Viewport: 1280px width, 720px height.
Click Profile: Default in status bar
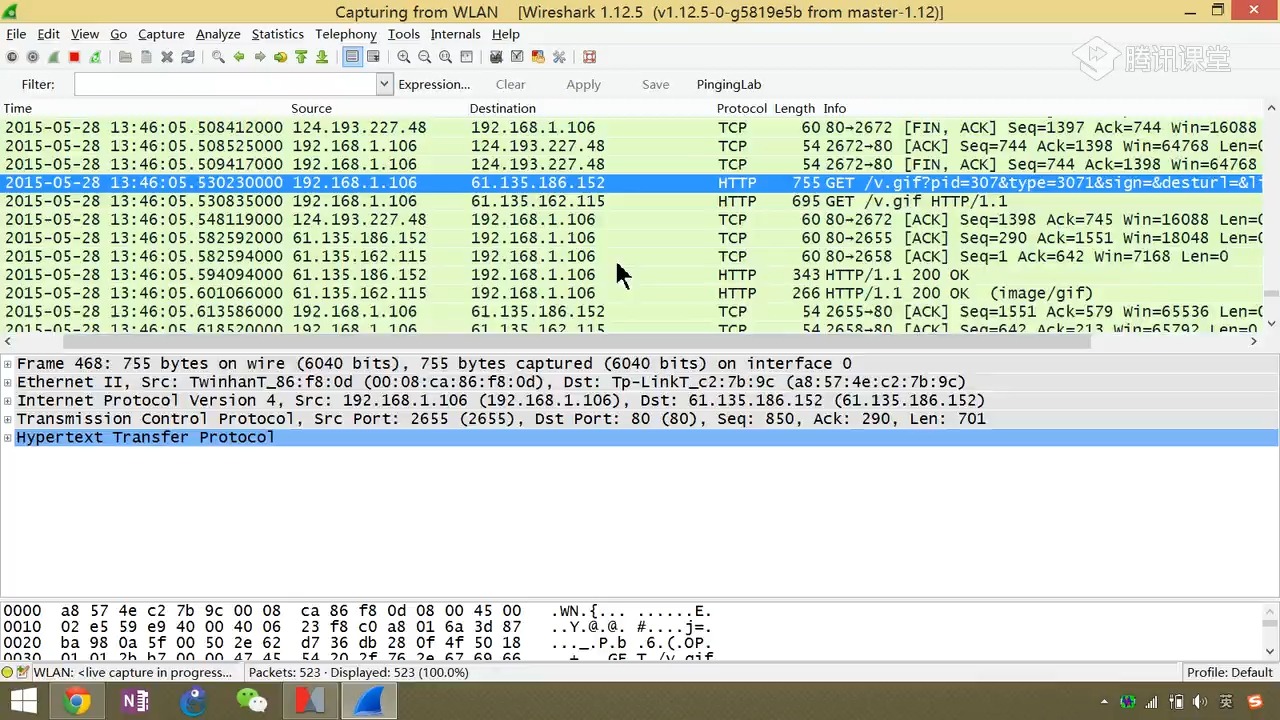pyautogui.click(x=1229, y=673)
